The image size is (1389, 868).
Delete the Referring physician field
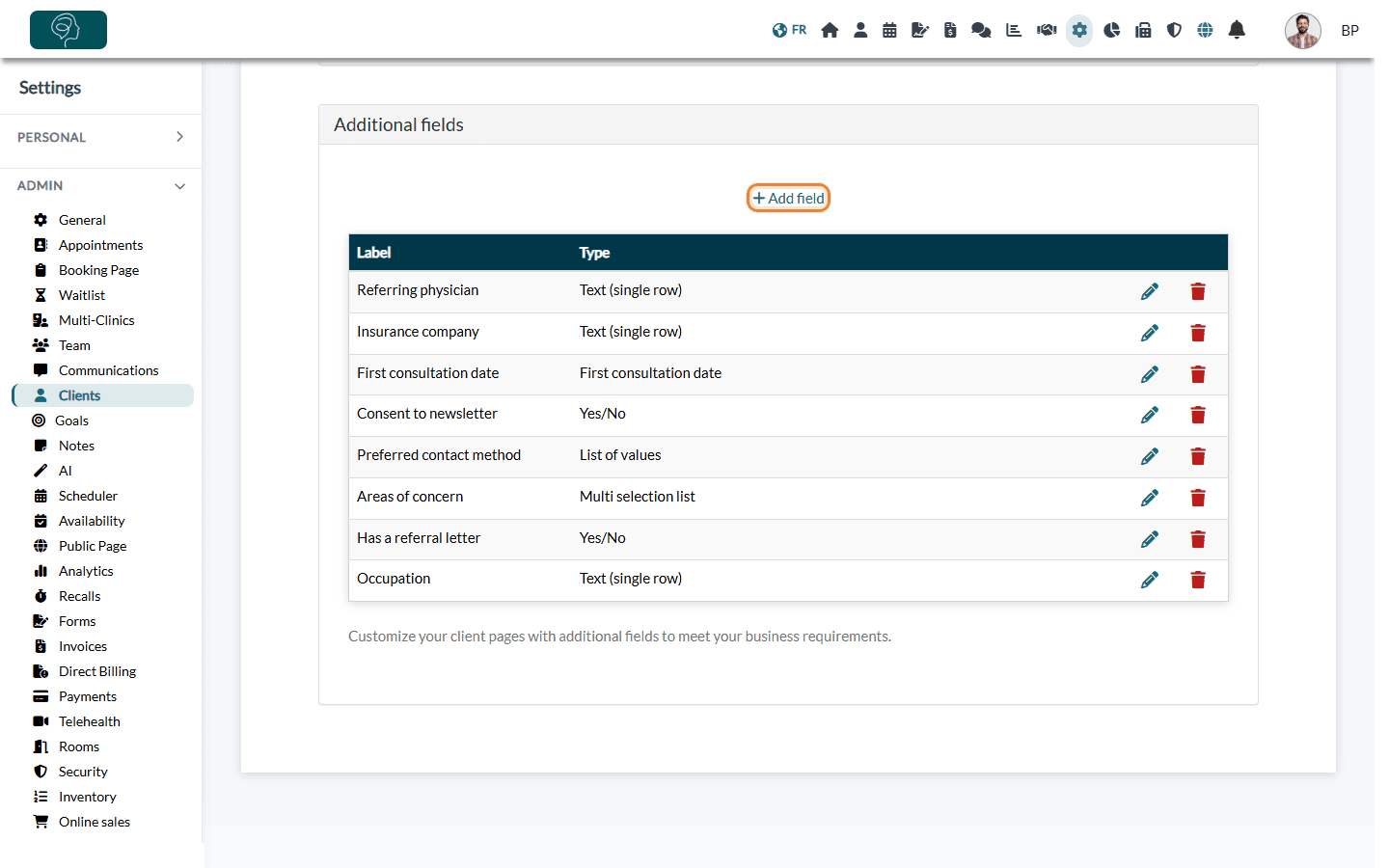tap(1198, 291)
